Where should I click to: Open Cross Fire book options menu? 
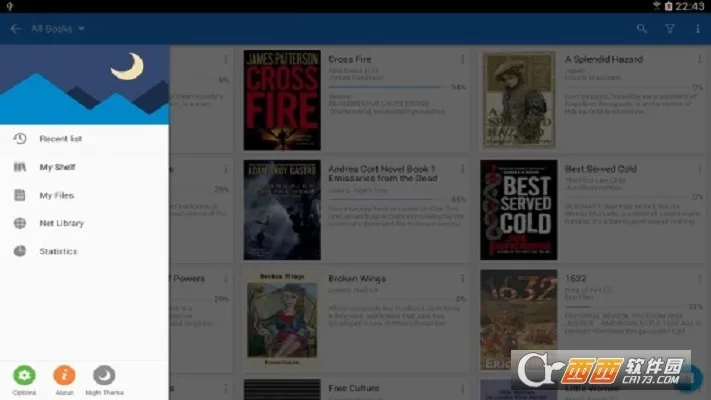462,60
